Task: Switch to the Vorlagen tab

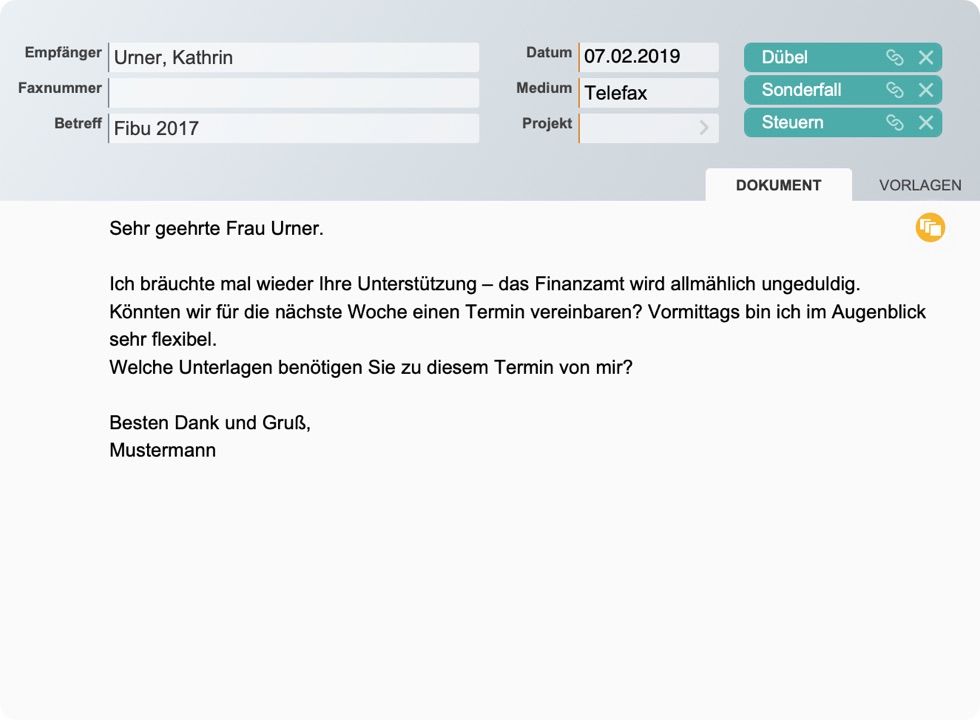Action: (x=920, y=185)
